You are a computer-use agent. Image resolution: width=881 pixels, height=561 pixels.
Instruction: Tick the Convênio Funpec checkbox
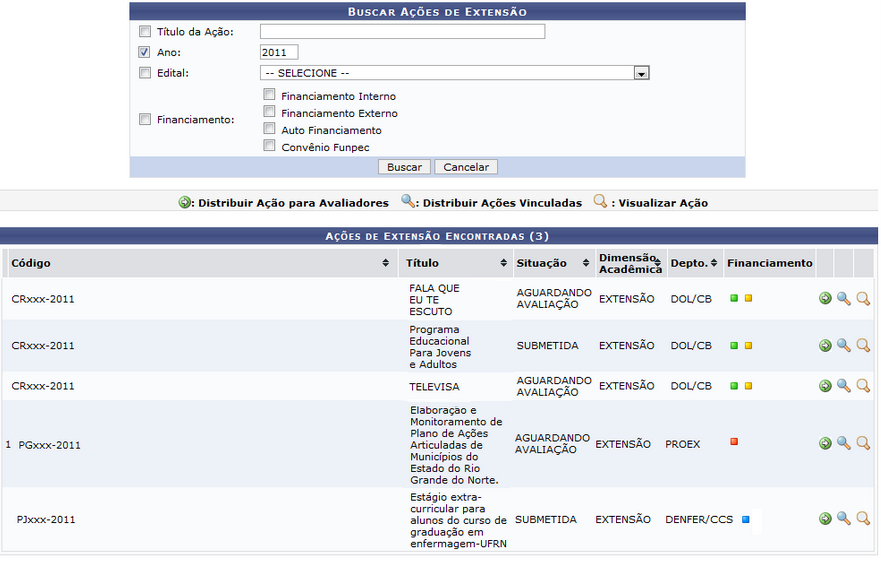coord(269,146)
